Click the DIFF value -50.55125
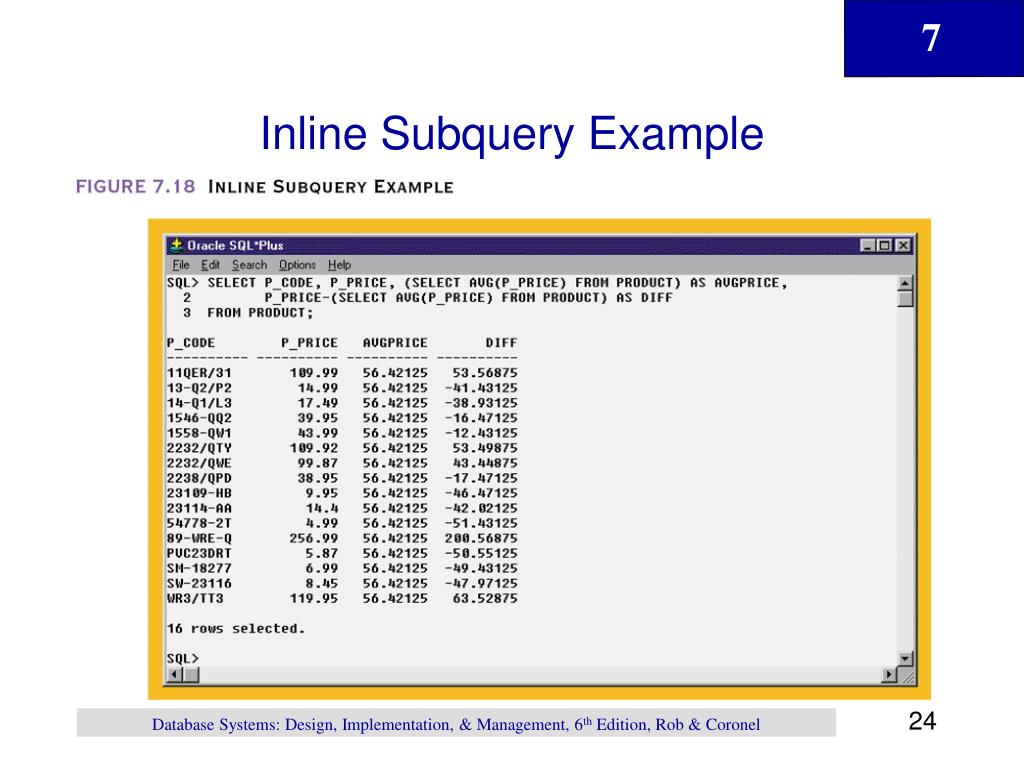 pos(481,553)
